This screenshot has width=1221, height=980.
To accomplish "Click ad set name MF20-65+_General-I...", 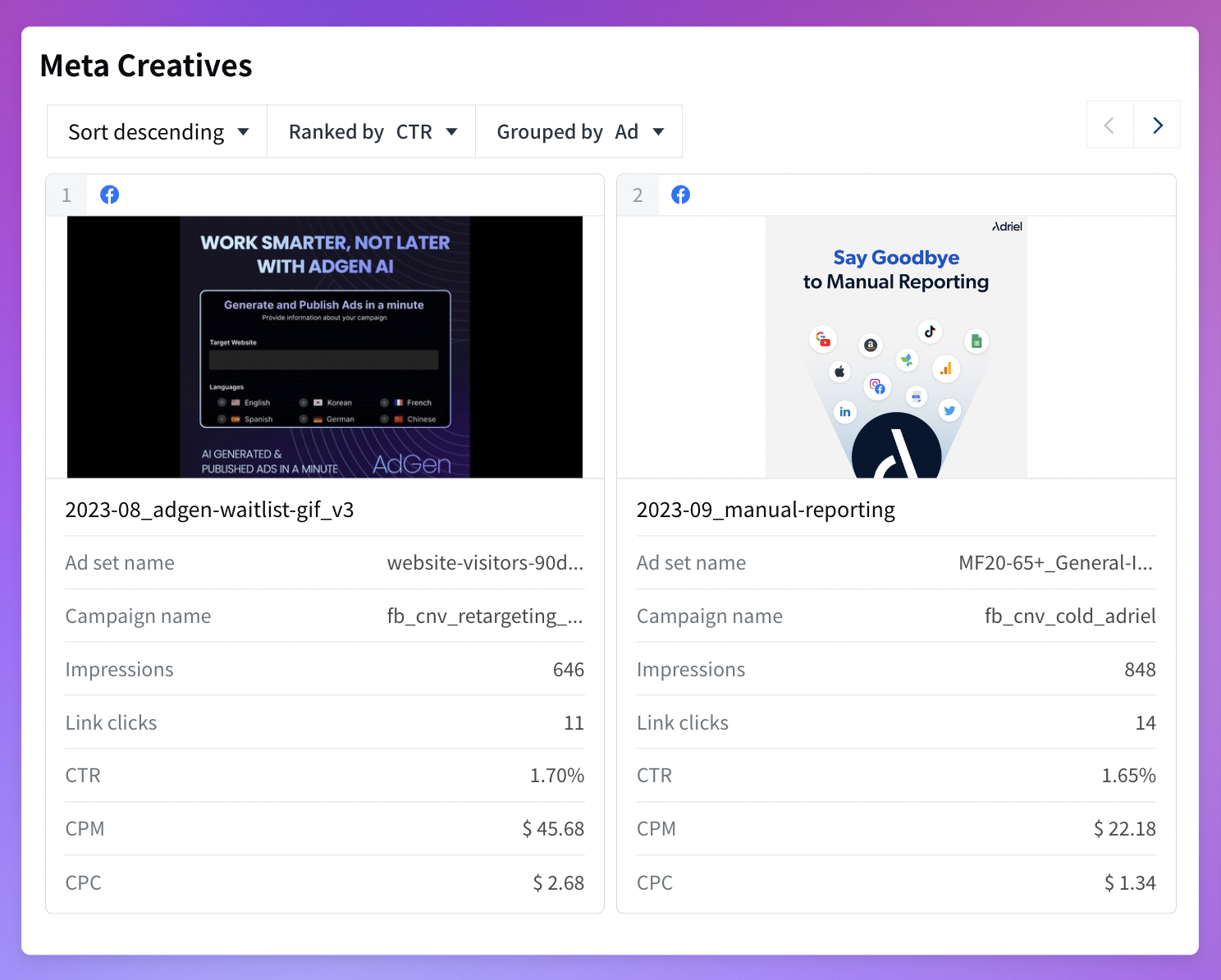I will pos(1056,563).
